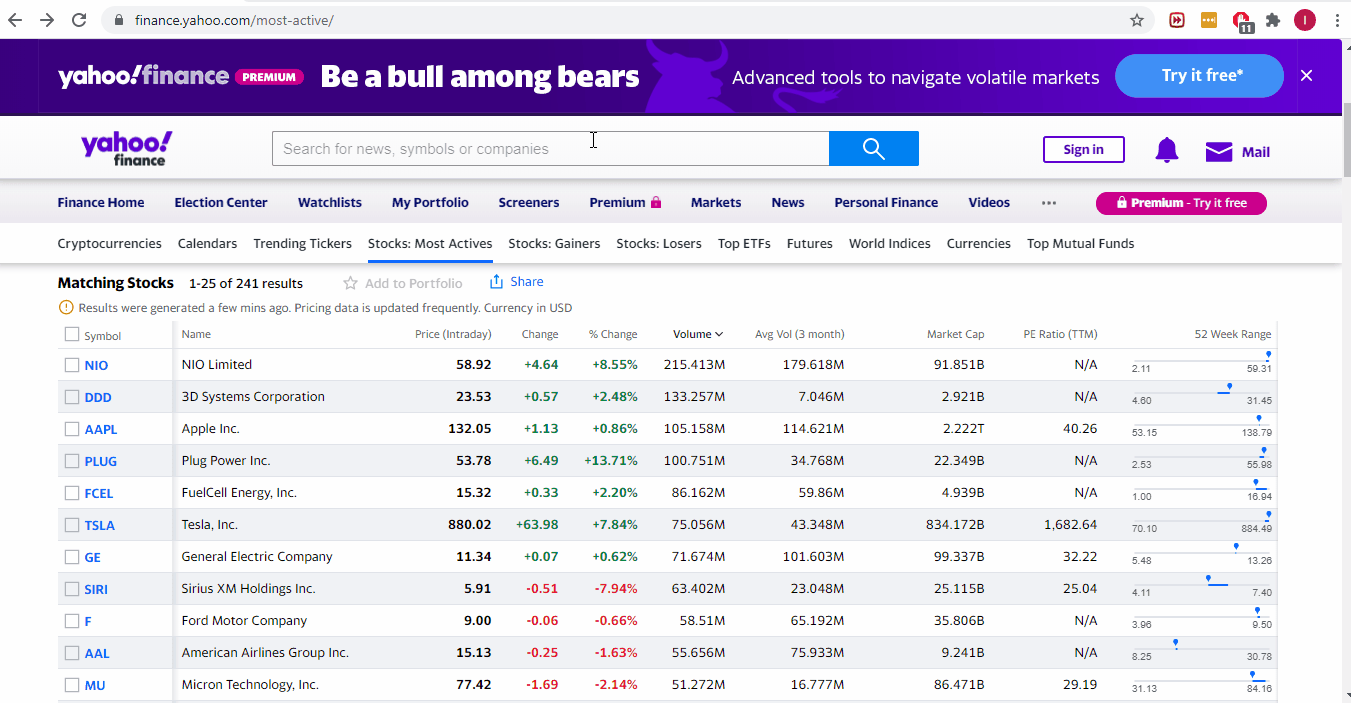Switch to World Indices tab
Image resolution: width=1351 pixels, height=703 pixels.
[890, 244]
